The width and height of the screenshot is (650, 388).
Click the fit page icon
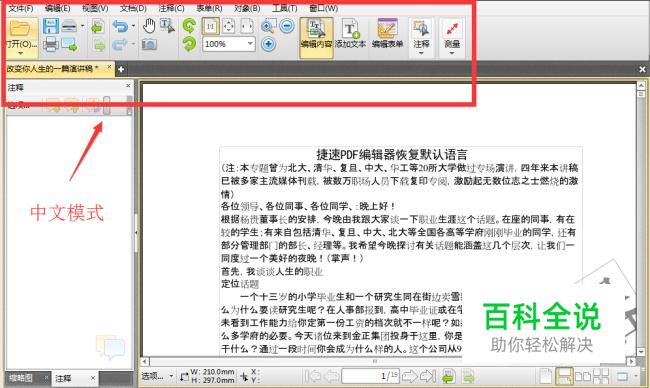[x=229, y=27]
